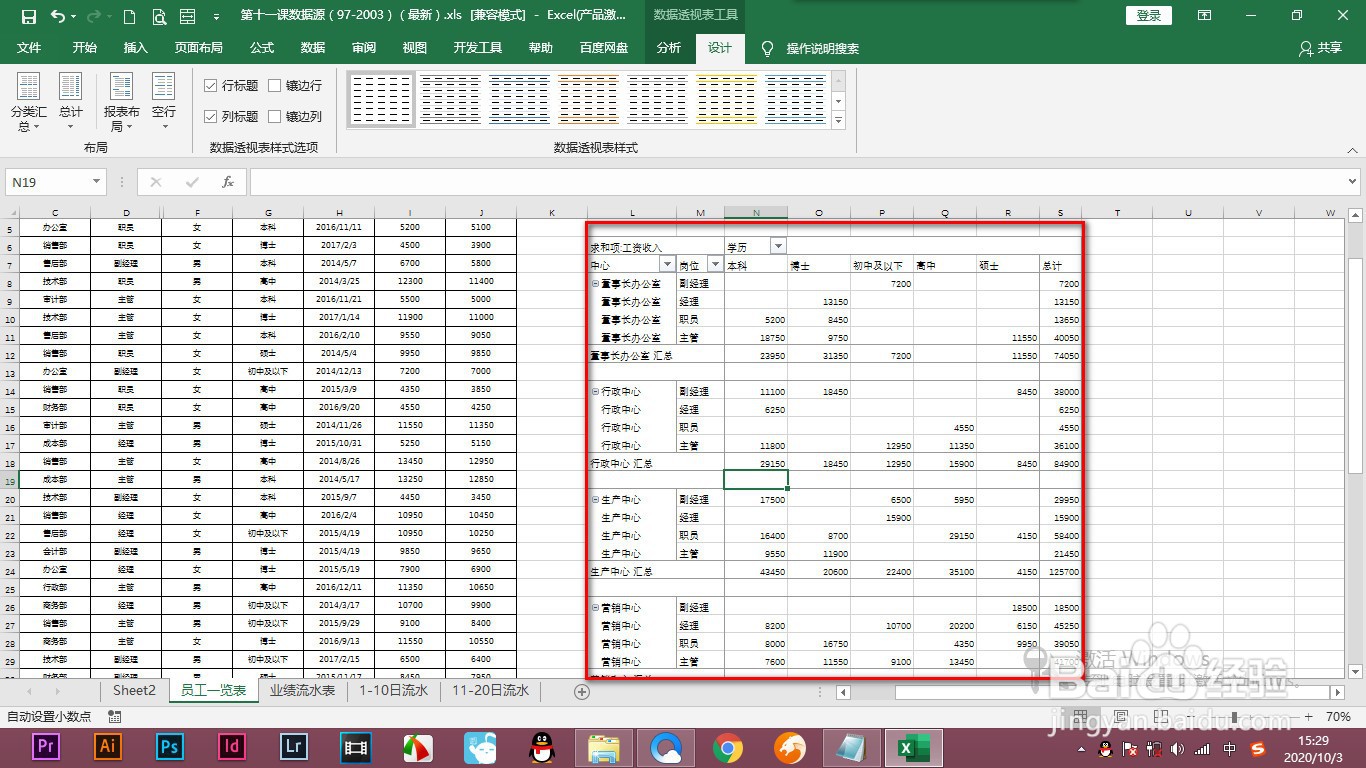The width and height of the screenshot is (1366, 768).
Task: Open Photoshop from taskbar
Action: click(x=169, y=747)
